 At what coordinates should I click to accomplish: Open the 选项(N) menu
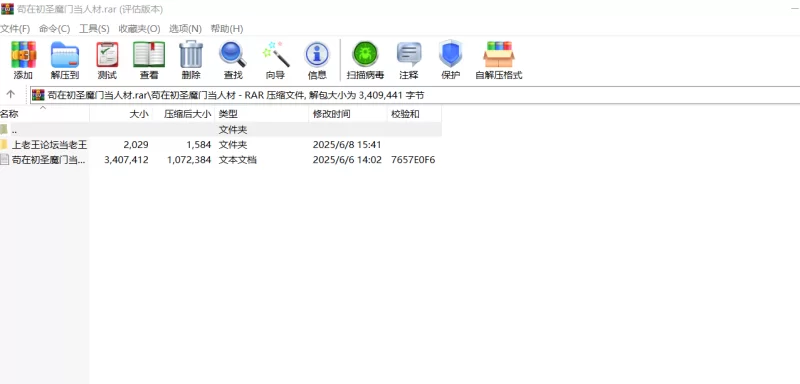pos(185,29)
